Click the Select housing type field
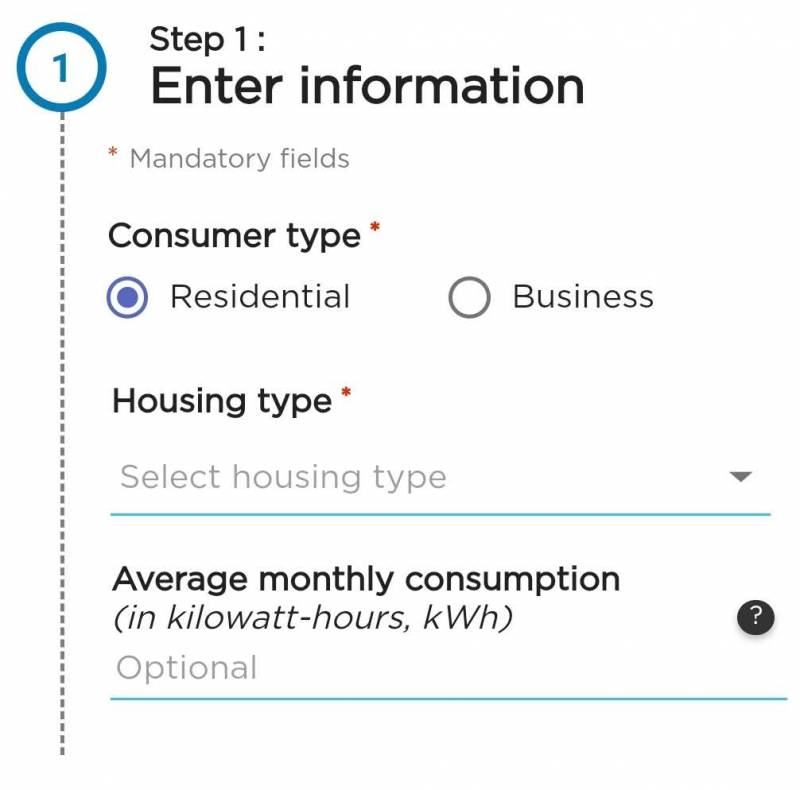800x790 pixels. 400,477
